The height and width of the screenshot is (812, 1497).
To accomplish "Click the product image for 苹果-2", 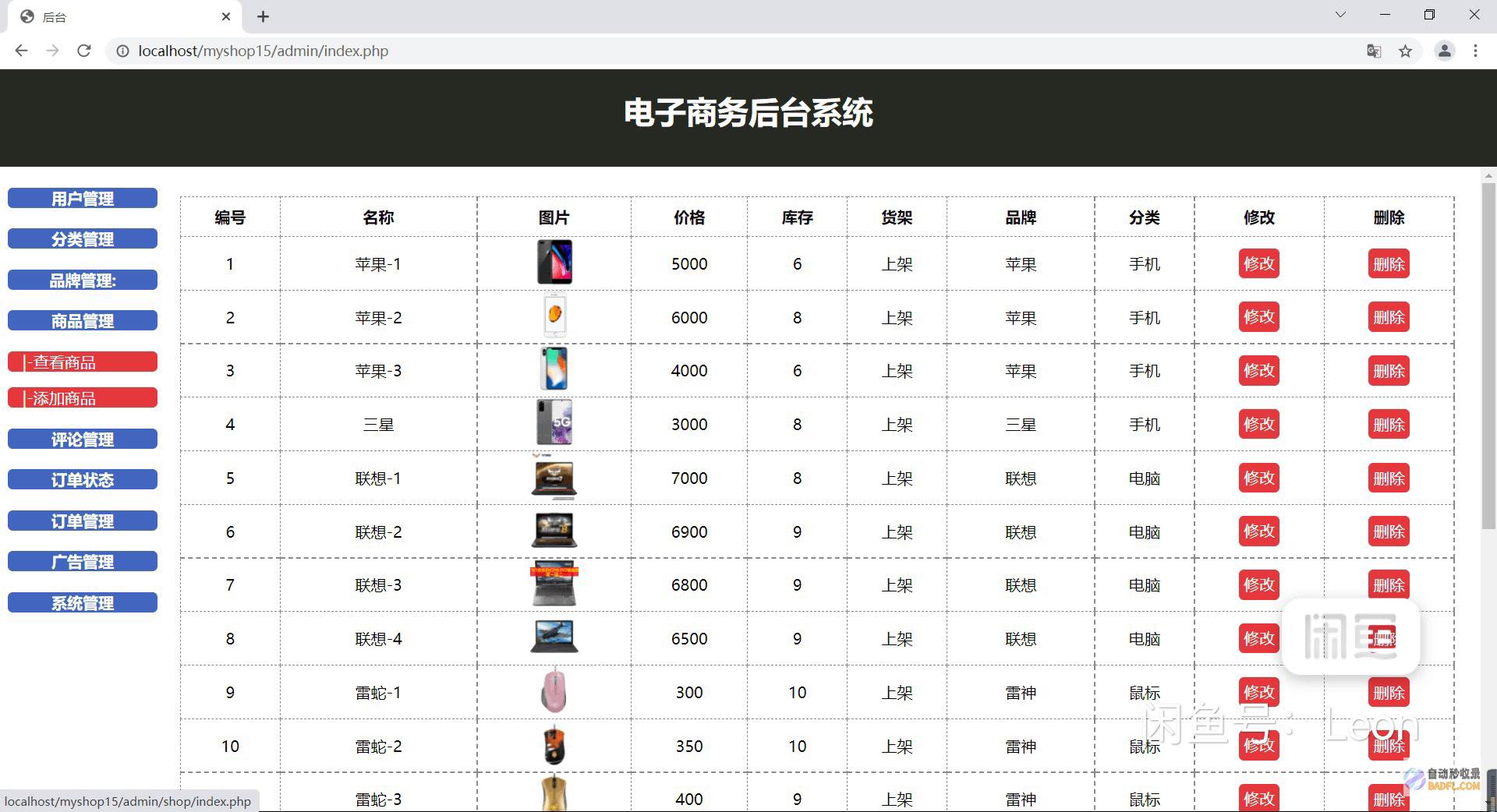I will coord(554,316).
